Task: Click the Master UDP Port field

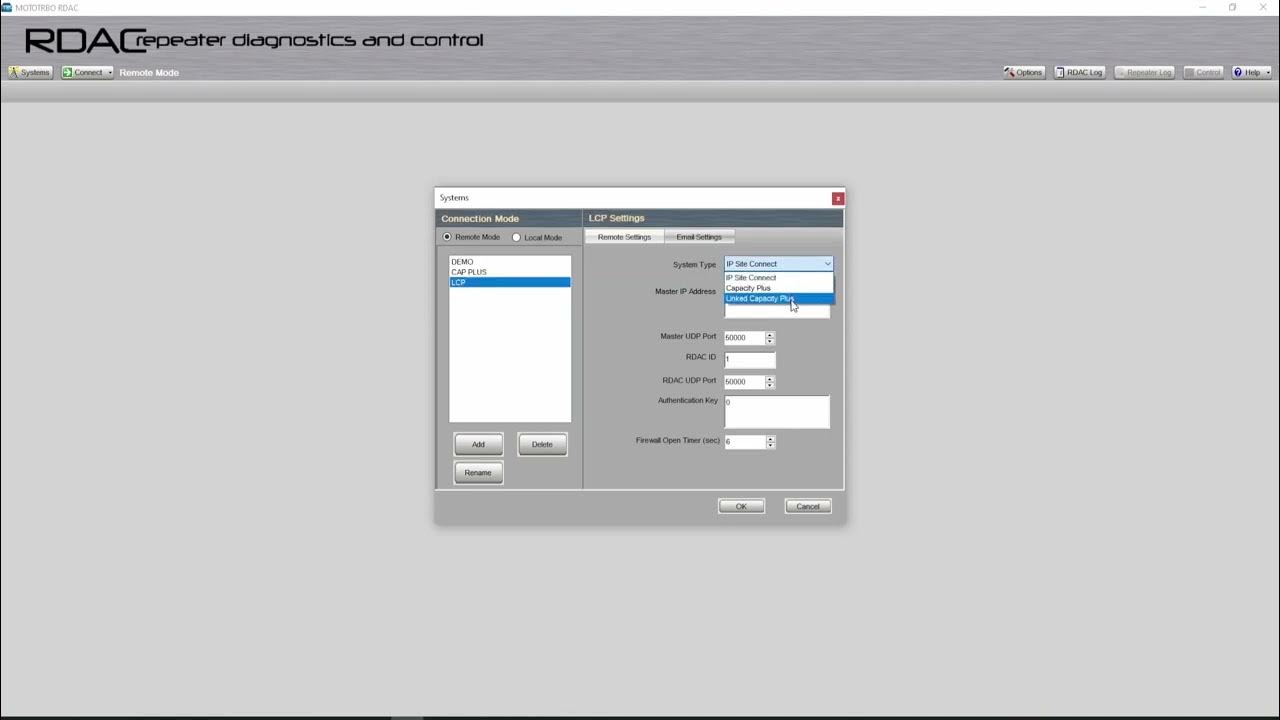Action: (x=744, y=338)
